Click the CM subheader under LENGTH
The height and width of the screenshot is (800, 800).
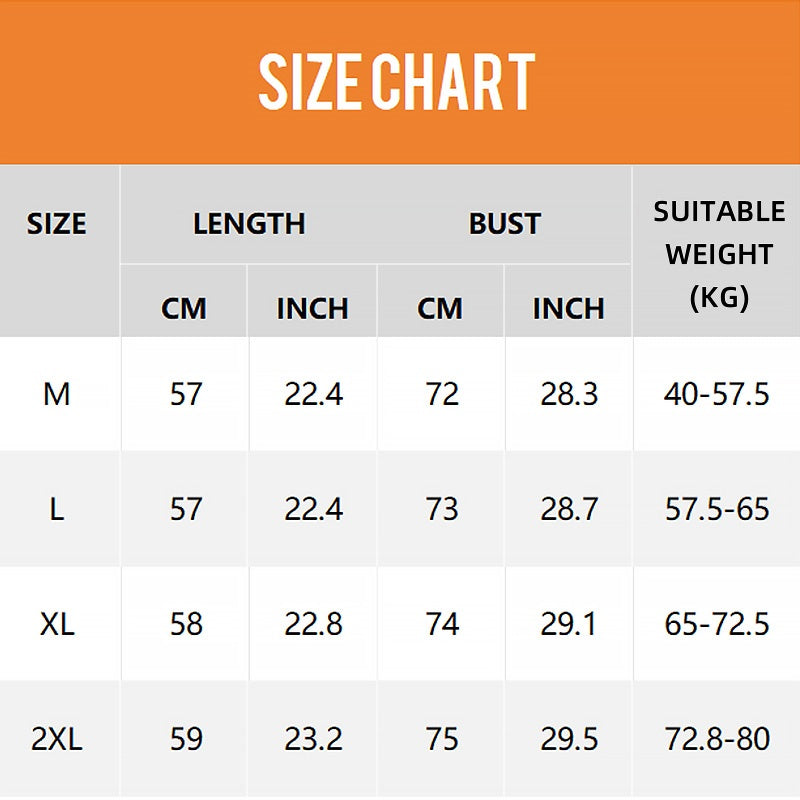click(183, 308)
